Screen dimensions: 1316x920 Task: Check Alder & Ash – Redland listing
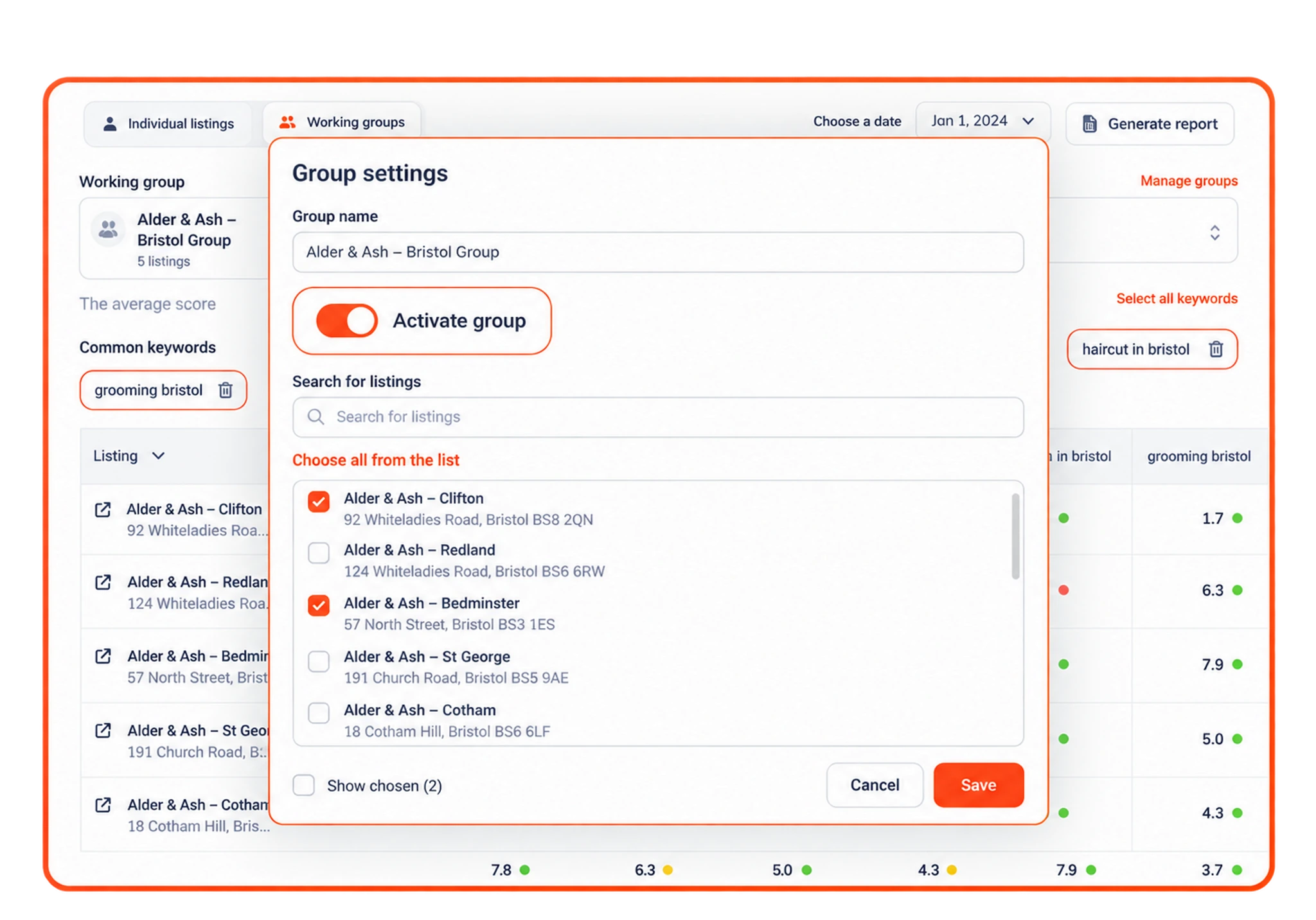319,553
